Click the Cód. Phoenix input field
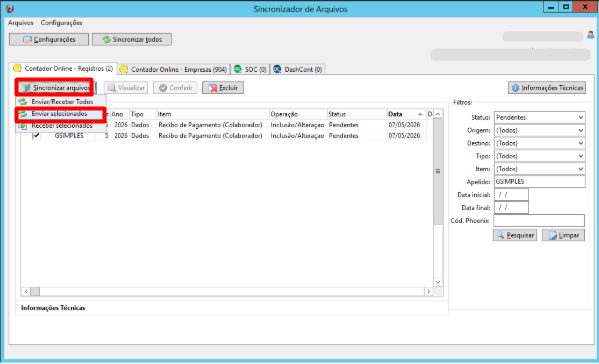Image resolution: width=599 pixels, height=364 pixels. tap(539, 220)
